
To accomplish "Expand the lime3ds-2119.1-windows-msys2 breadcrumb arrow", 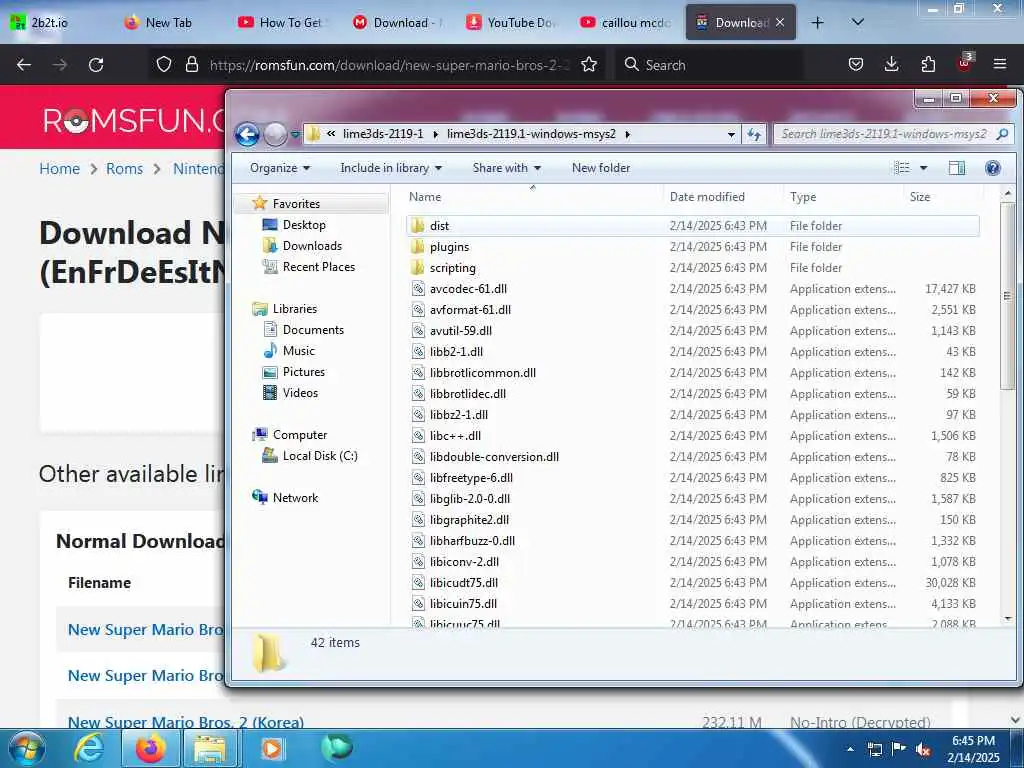I will (x=628, y=134).
